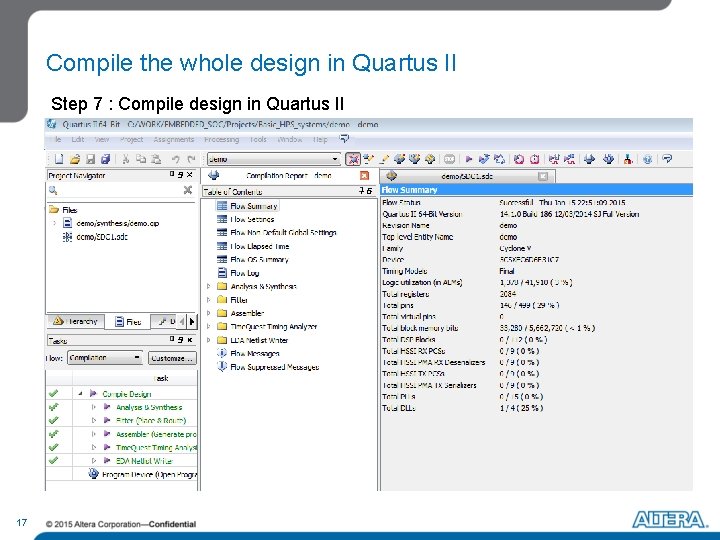The image size is (720, 540).
Task: Click the highlighted toolbar icon beside the project dropdown
Action: [x=353, y=159]
